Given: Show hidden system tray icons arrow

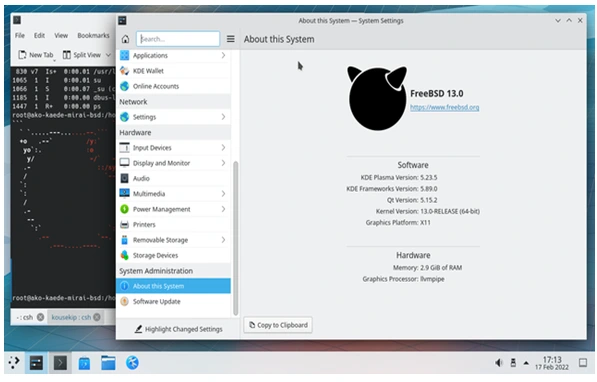Looking at the screenshot, I should pyautogui.click(x=526, y=363).
